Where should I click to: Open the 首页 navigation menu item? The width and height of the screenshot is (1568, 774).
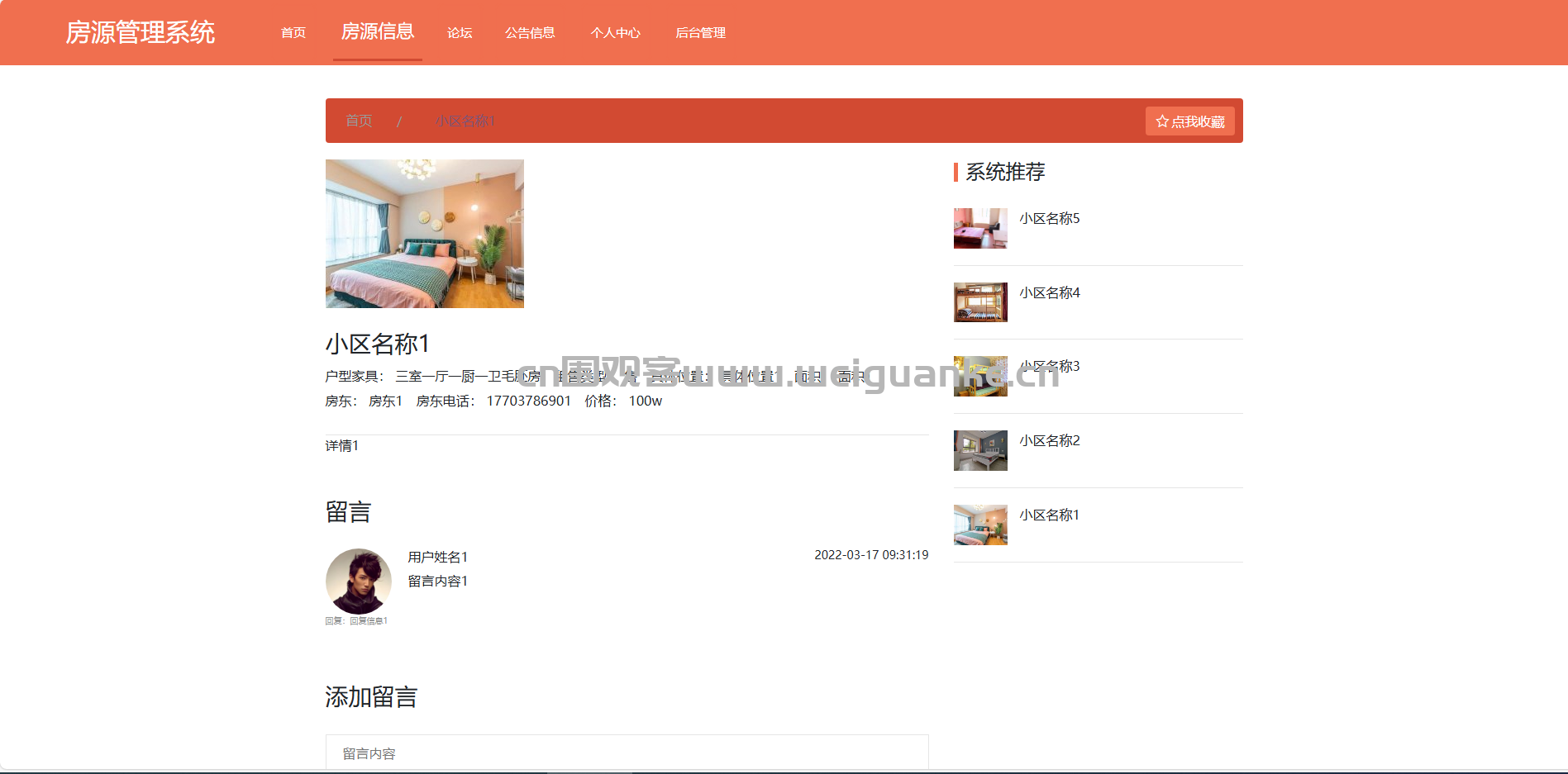pyautogui.click(x=293, y=33)
